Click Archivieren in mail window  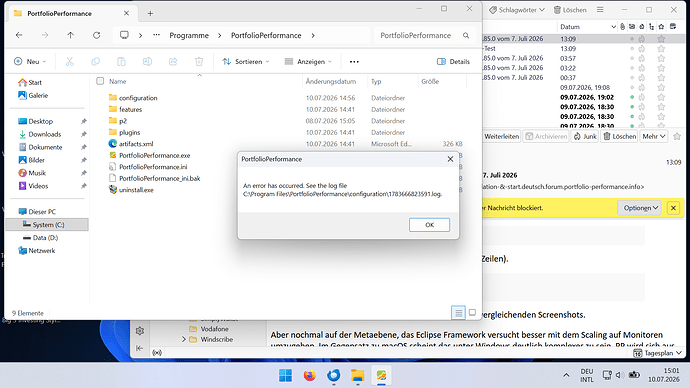tap(546, 136)
